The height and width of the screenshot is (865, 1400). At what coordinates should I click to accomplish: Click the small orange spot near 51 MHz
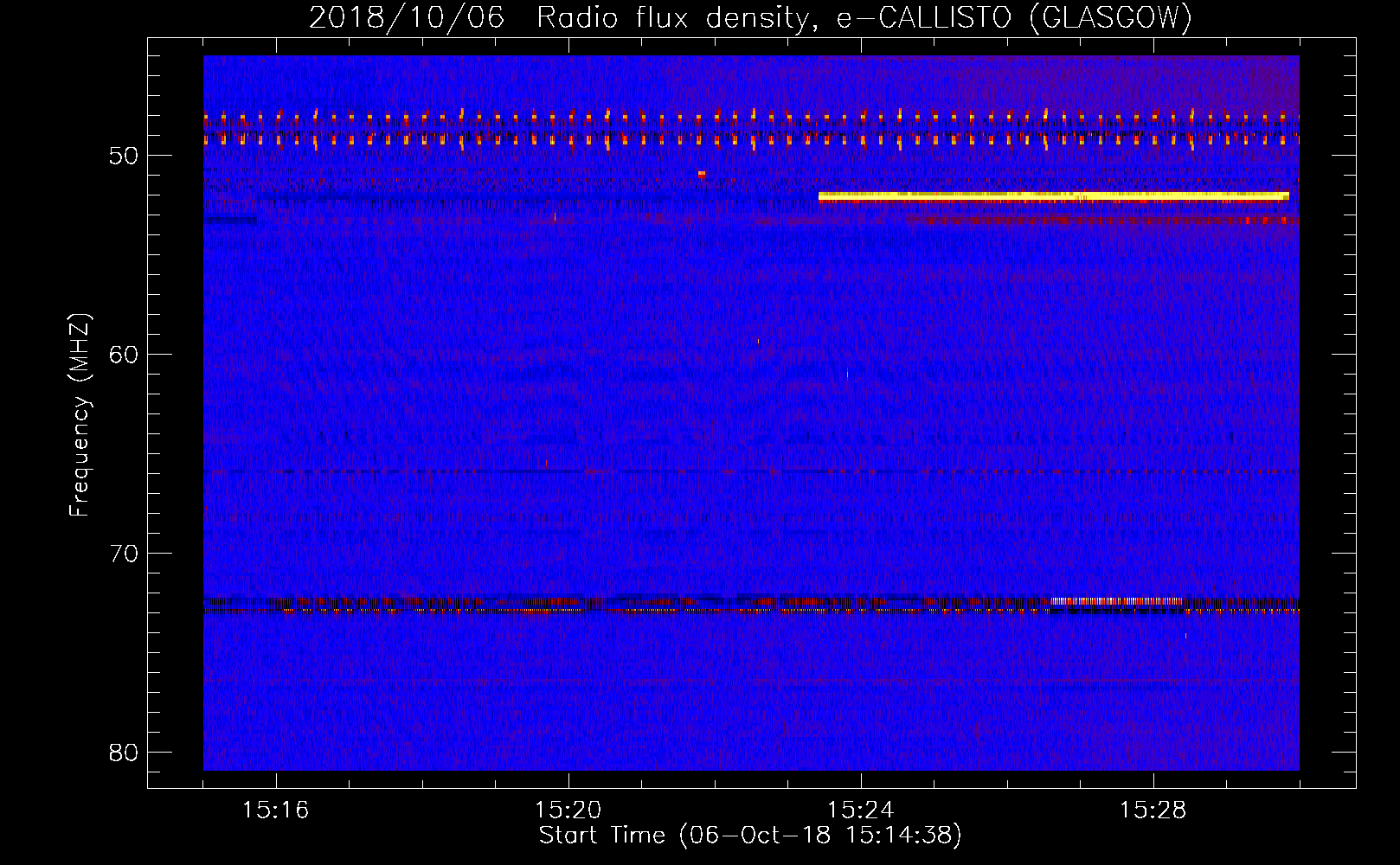(702, 174)
